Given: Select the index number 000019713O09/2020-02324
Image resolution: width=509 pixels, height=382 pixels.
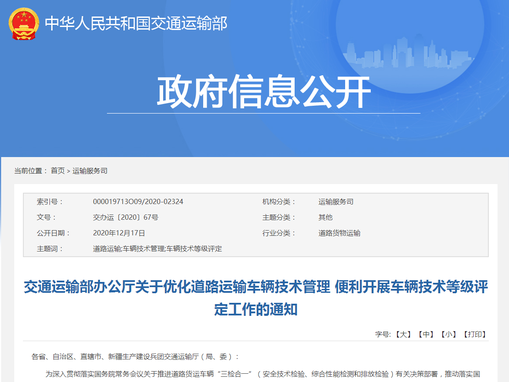Looking at the screenshot, I should pos(138,202).
